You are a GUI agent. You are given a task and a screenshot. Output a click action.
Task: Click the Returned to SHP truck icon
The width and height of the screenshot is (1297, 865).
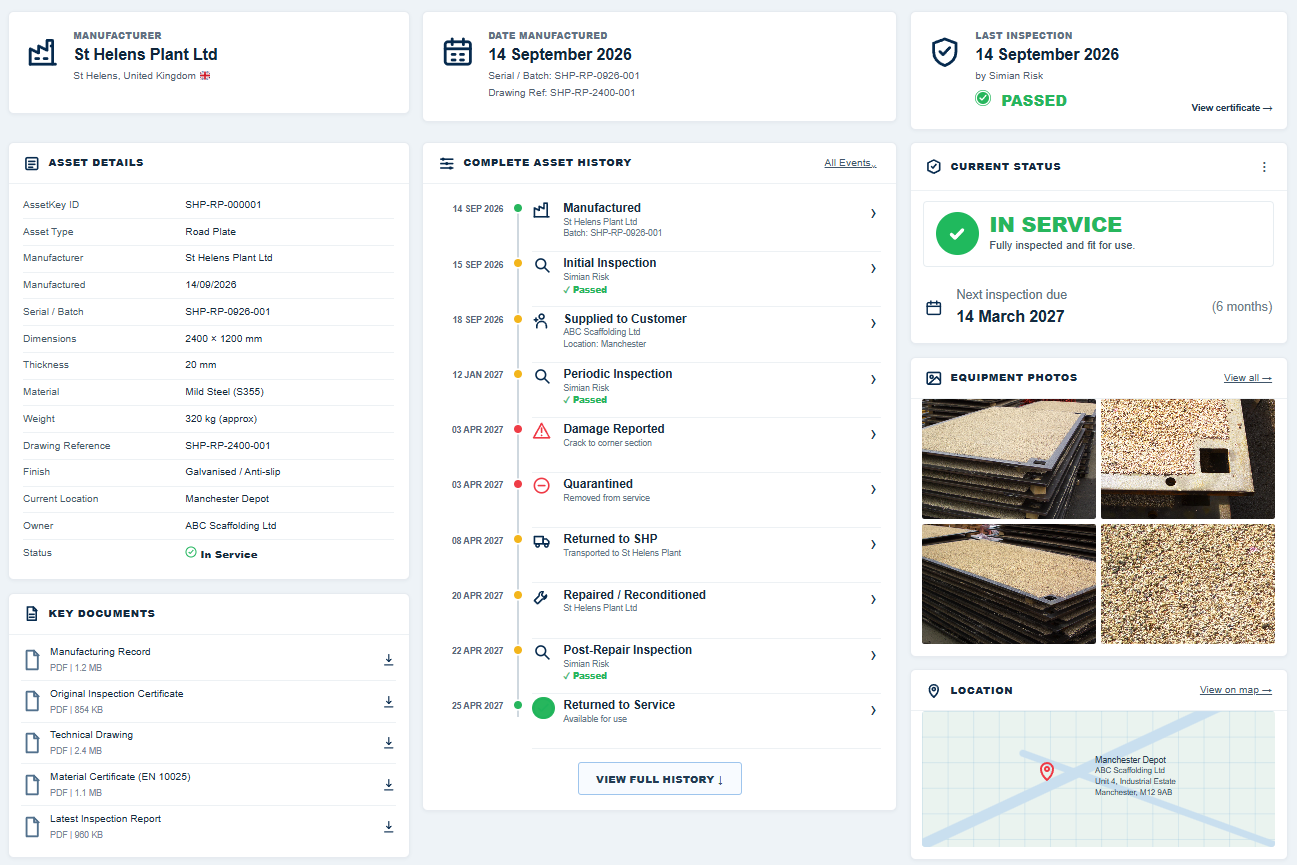pyautogui.click(x=542, y=541)
